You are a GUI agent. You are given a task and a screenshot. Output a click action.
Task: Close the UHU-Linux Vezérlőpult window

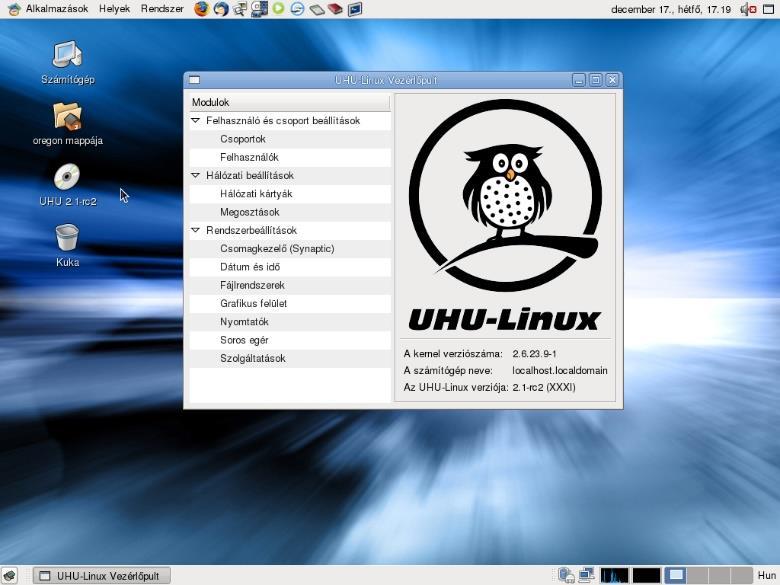click(x=612, y=80)
